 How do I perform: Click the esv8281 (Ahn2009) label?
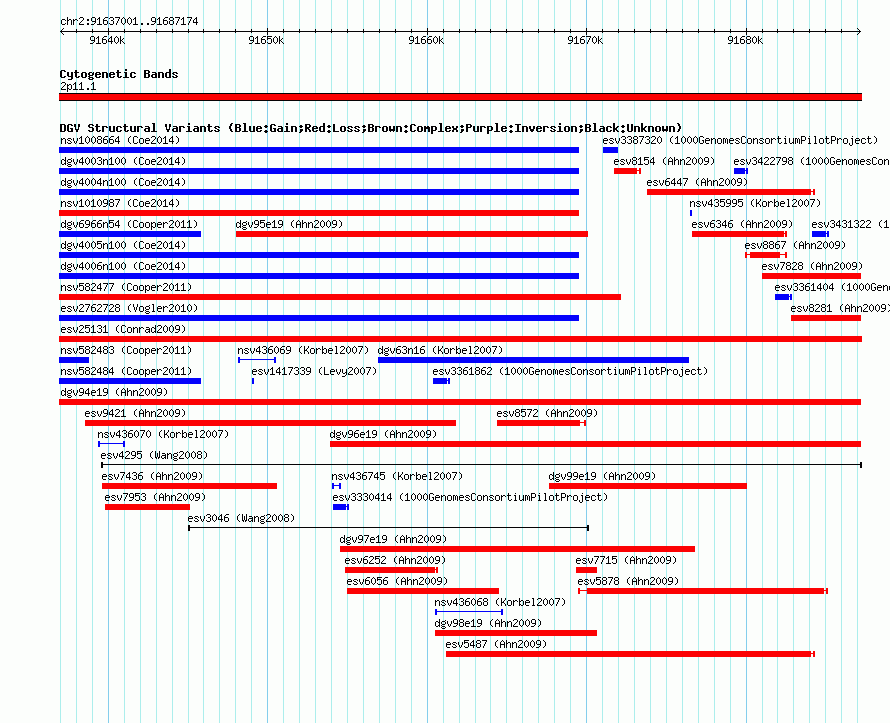coord(839,308)
